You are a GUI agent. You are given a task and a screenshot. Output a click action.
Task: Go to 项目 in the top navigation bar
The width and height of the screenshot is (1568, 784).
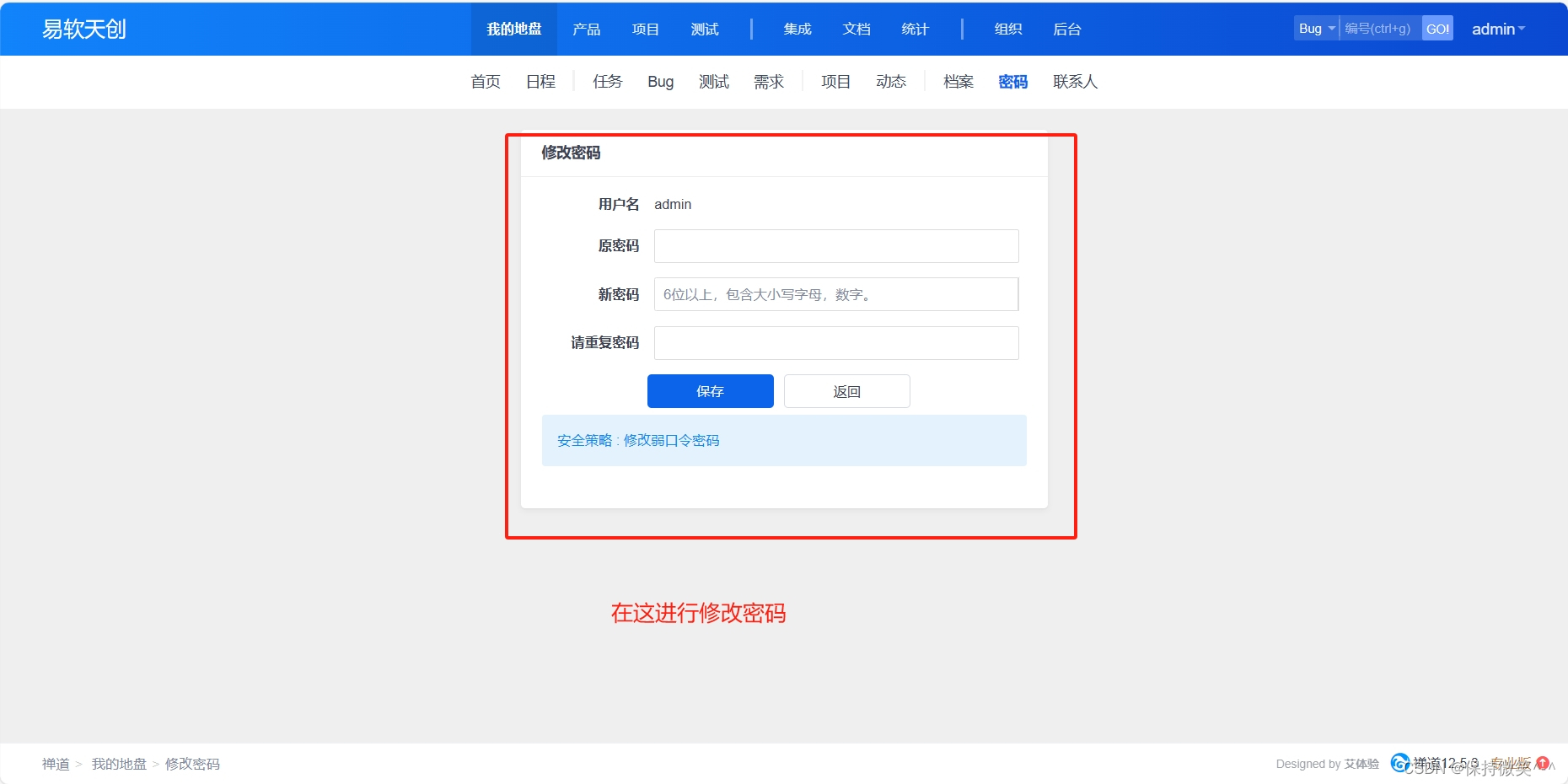pos(646,29)
